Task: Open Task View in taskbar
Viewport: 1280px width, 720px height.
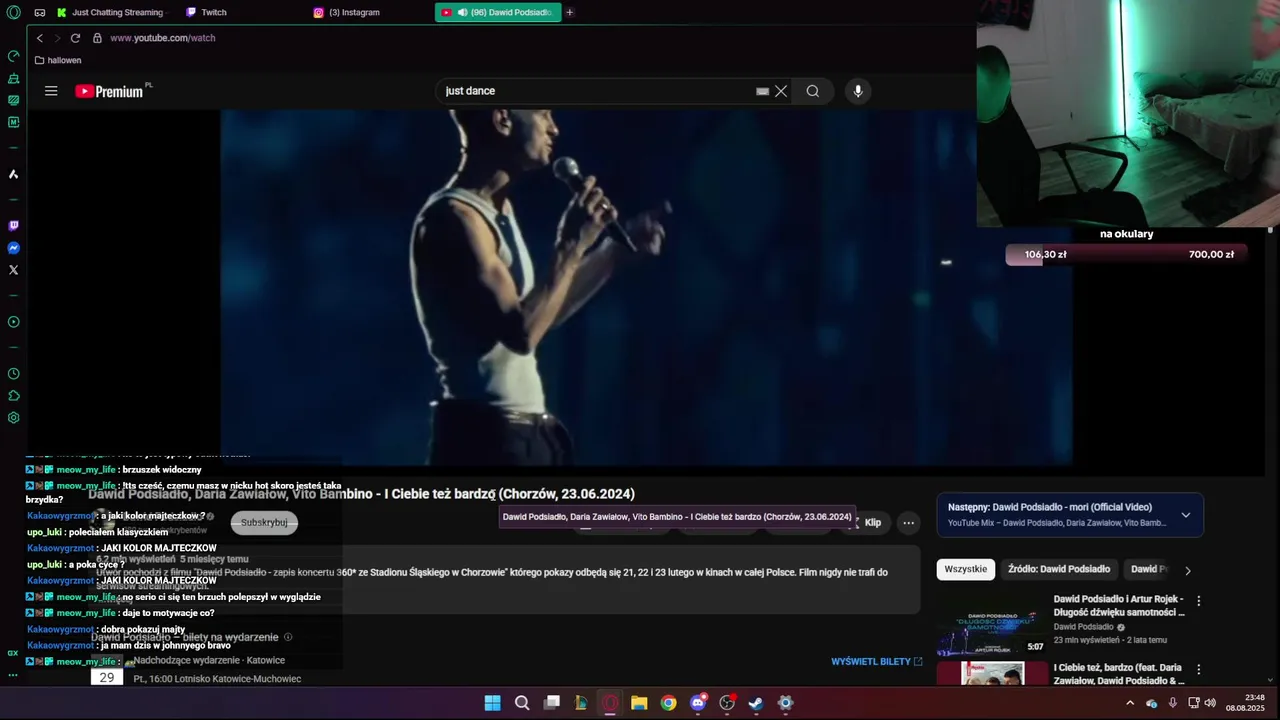Action: (x=551, y=703)
